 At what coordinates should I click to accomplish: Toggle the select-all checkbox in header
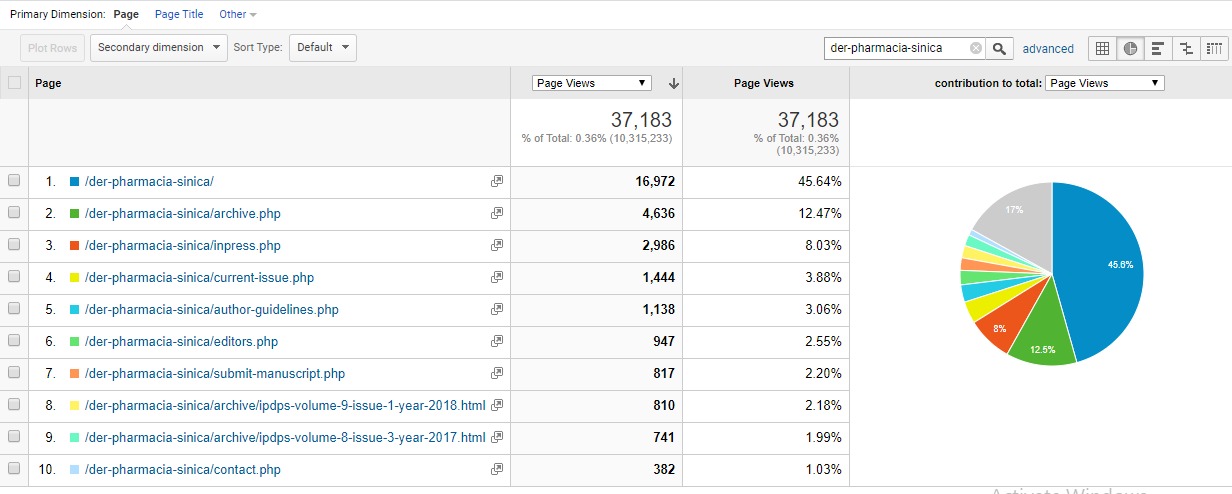14,83
